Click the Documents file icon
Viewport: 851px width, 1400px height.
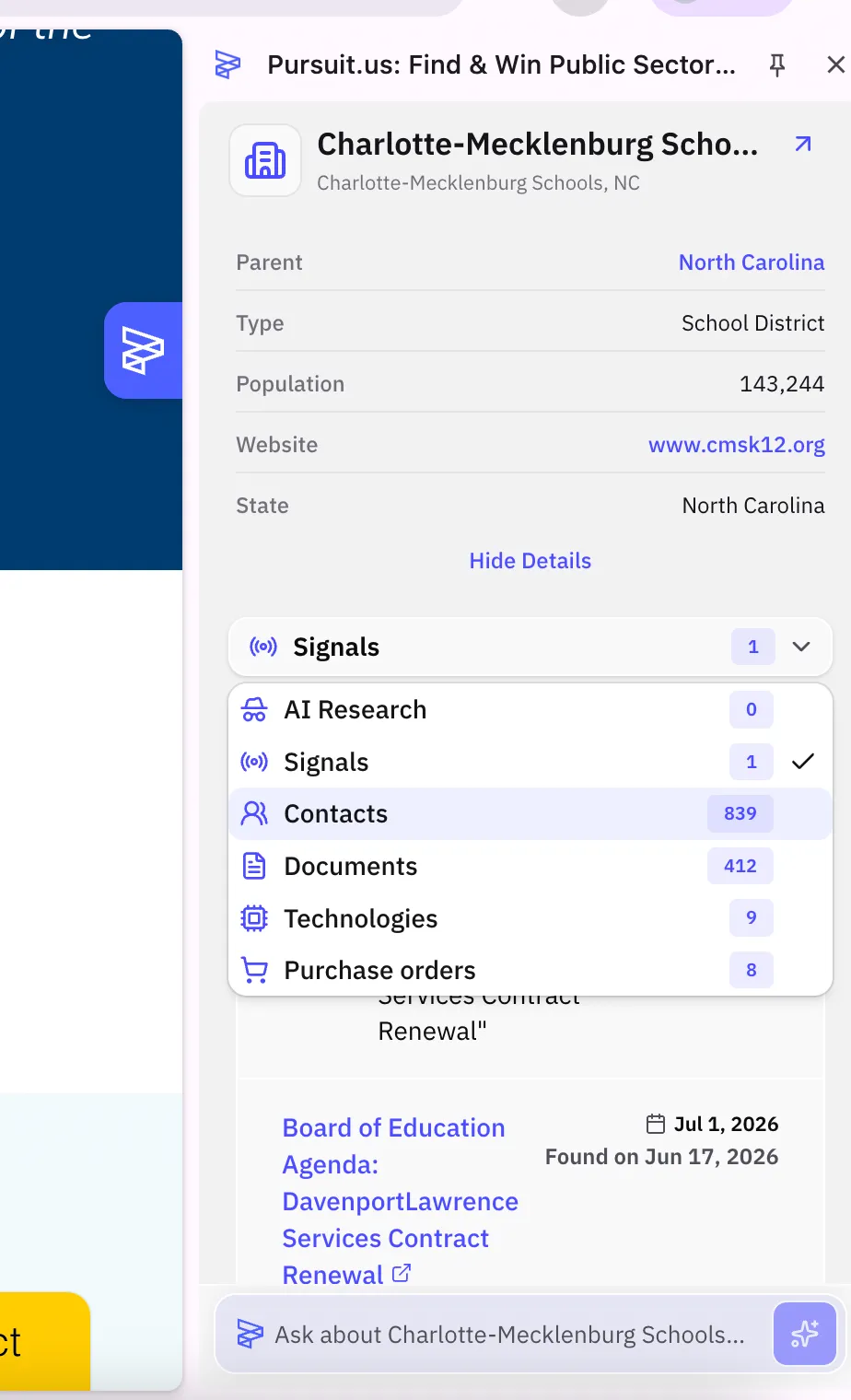click(254, 866)
